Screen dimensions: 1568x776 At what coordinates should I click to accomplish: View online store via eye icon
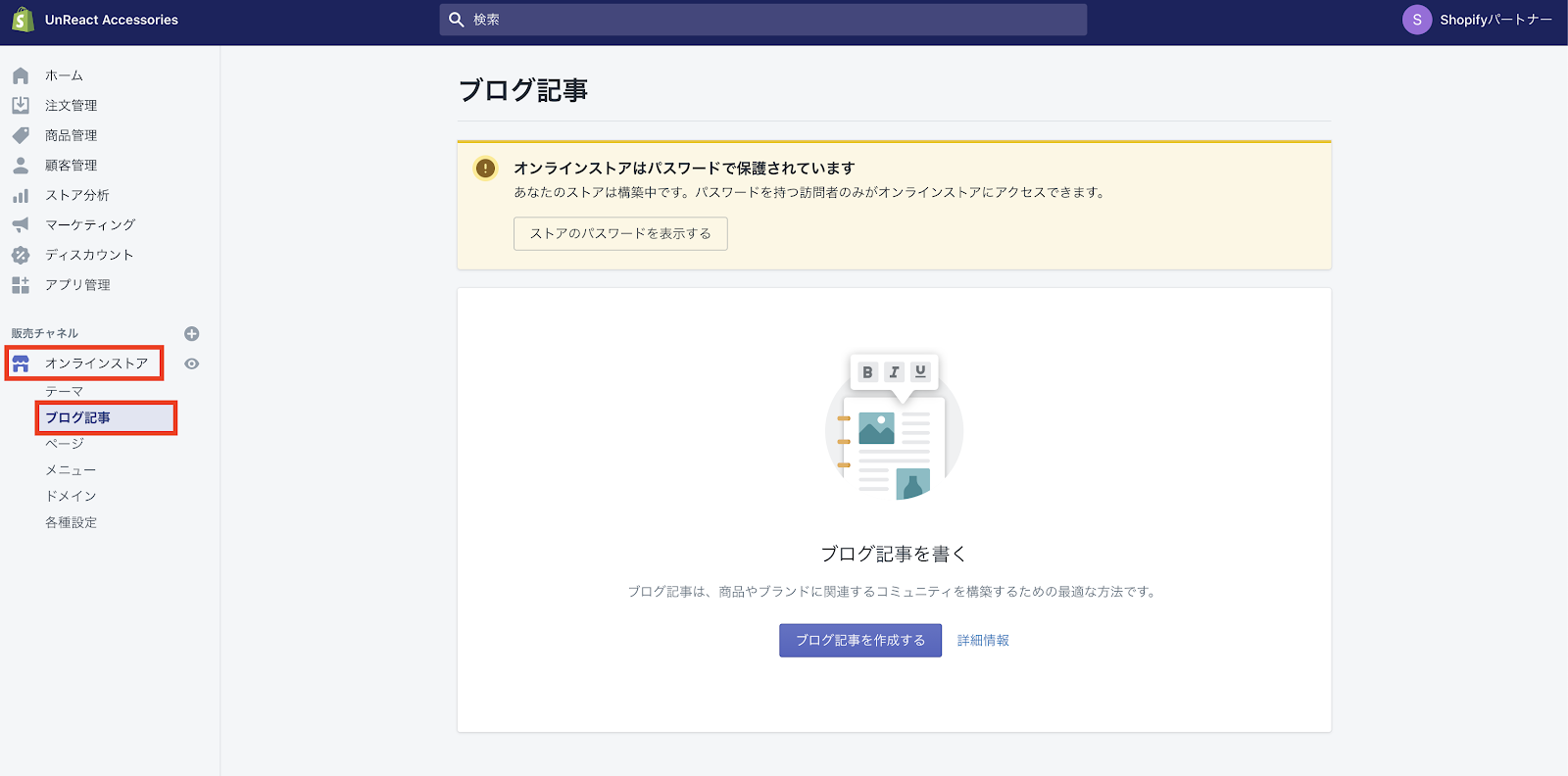click(192, 364)
